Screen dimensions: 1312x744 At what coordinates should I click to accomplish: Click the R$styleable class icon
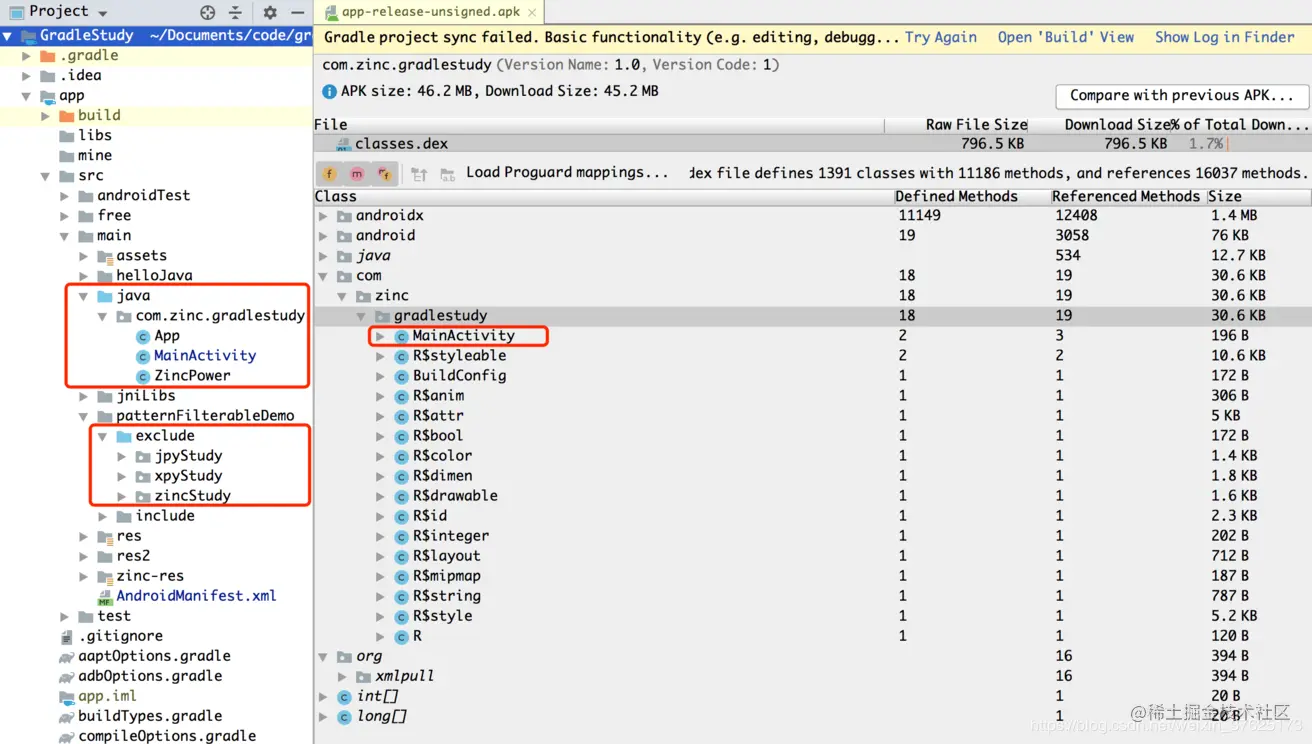tap(401, 356)
